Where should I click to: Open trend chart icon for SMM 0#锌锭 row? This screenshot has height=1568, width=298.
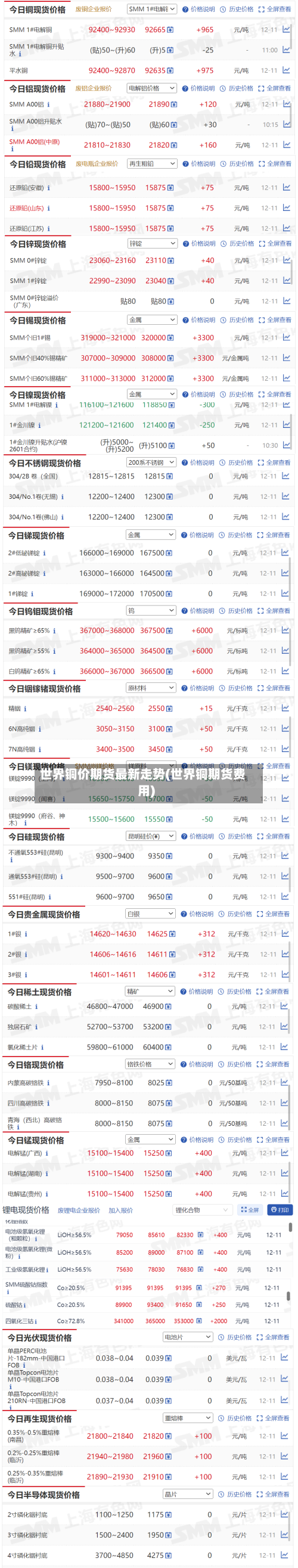click(287, 260)
